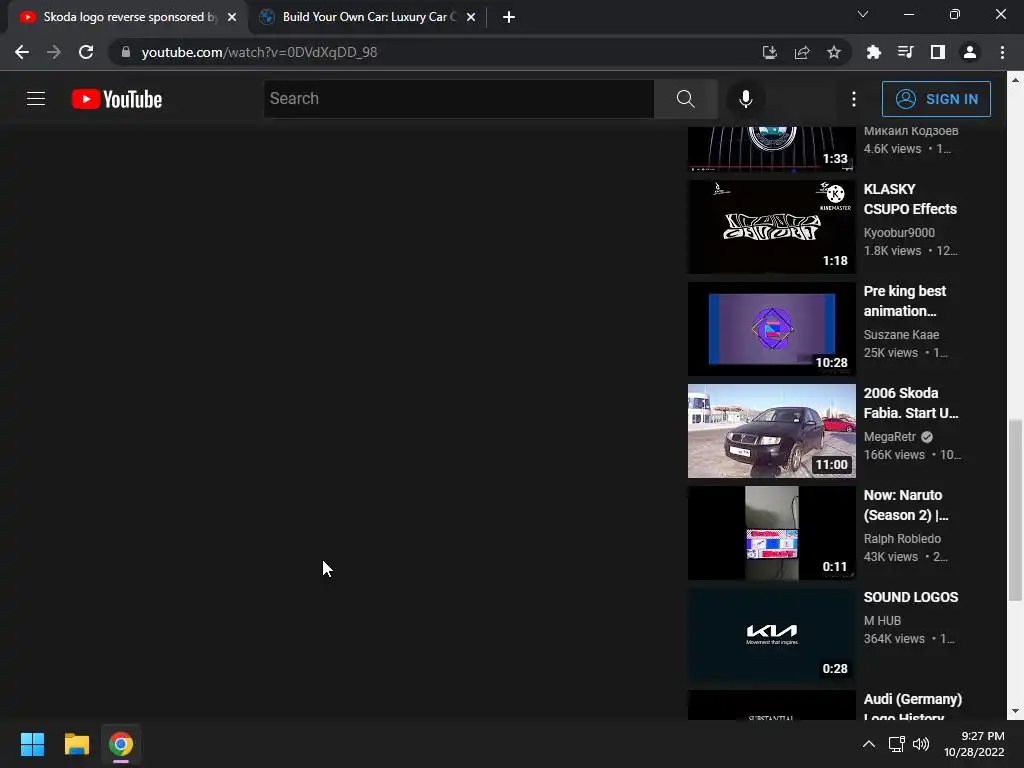This screenshot has width=1024, height=768.
Task: Focus the YouTube Search input field
Action: coord(458,99)
